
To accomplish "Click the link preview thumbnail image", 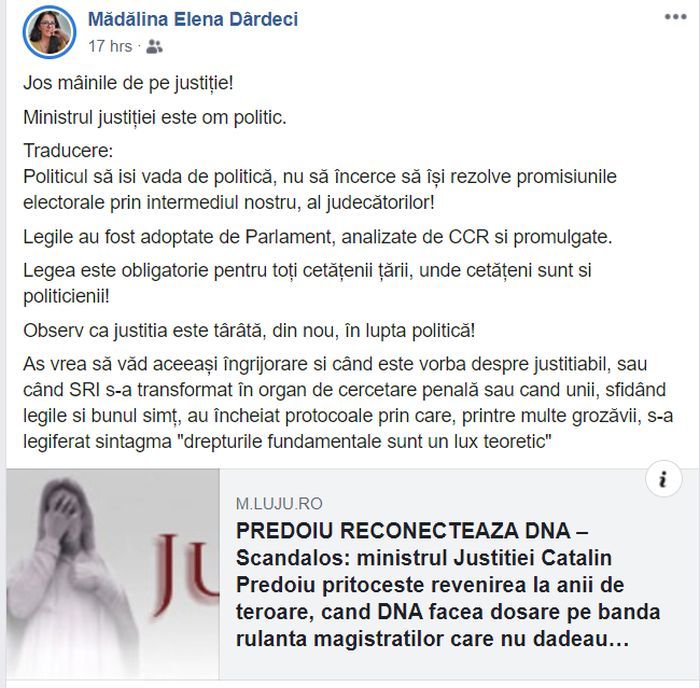I will (x=112, y=574).
